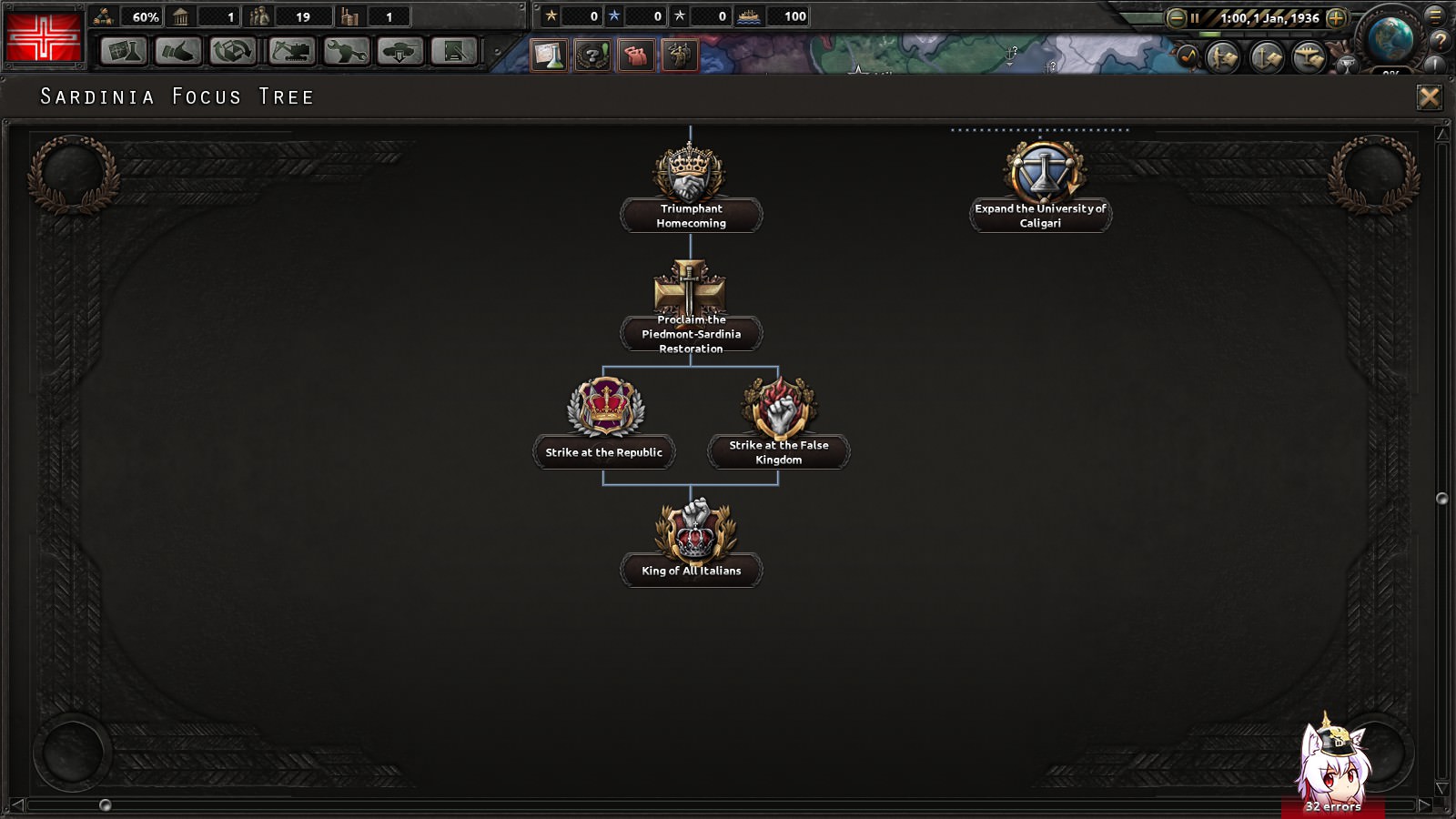Click the convoys ship icon
Screen dimensions: 1456x819
click(749, 16)
